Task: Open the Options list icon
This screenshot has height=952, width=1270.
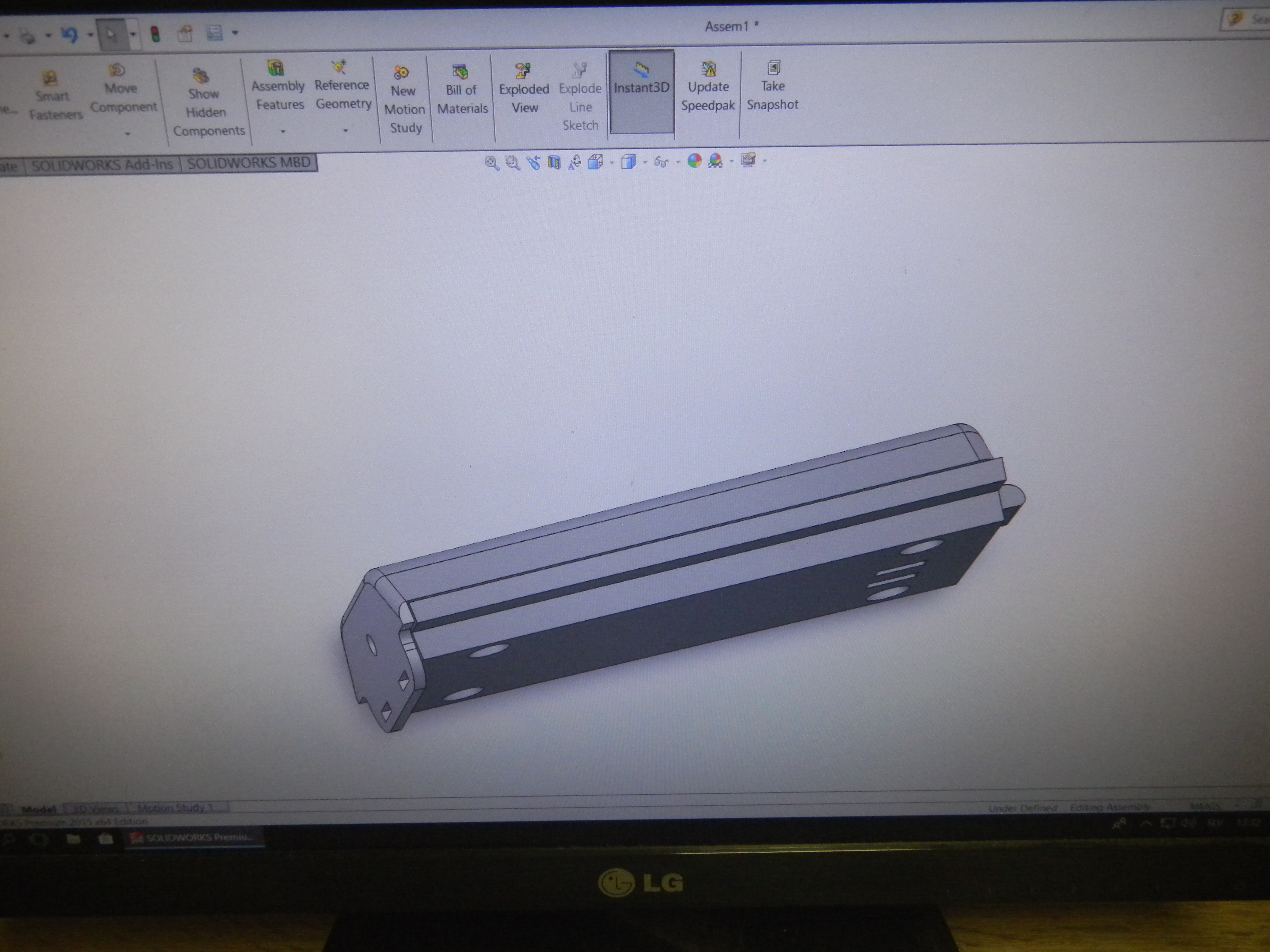Action: [214, 33]
